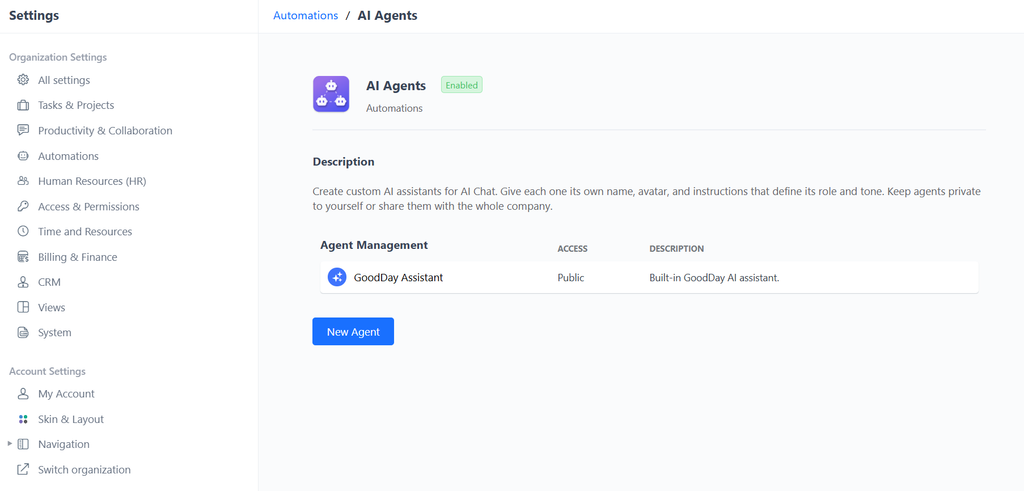Click the Switch organization arrow icon
Viewport: 1024px width, 491px height.
pyautogui.click(x=23, y=469)
